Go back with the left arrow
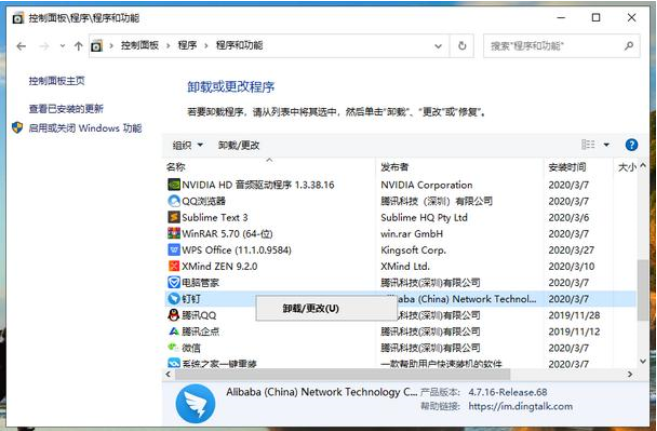The width and height of the screenshot is (657, 431). click(21, 46)
